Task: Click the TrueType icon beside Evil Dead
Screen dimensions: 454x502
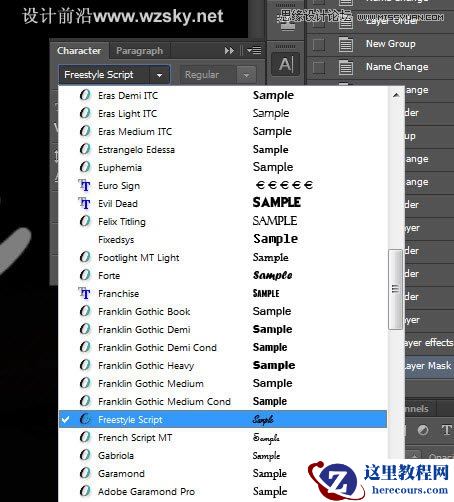Action: pyautogui.click(x=84, y=203)
